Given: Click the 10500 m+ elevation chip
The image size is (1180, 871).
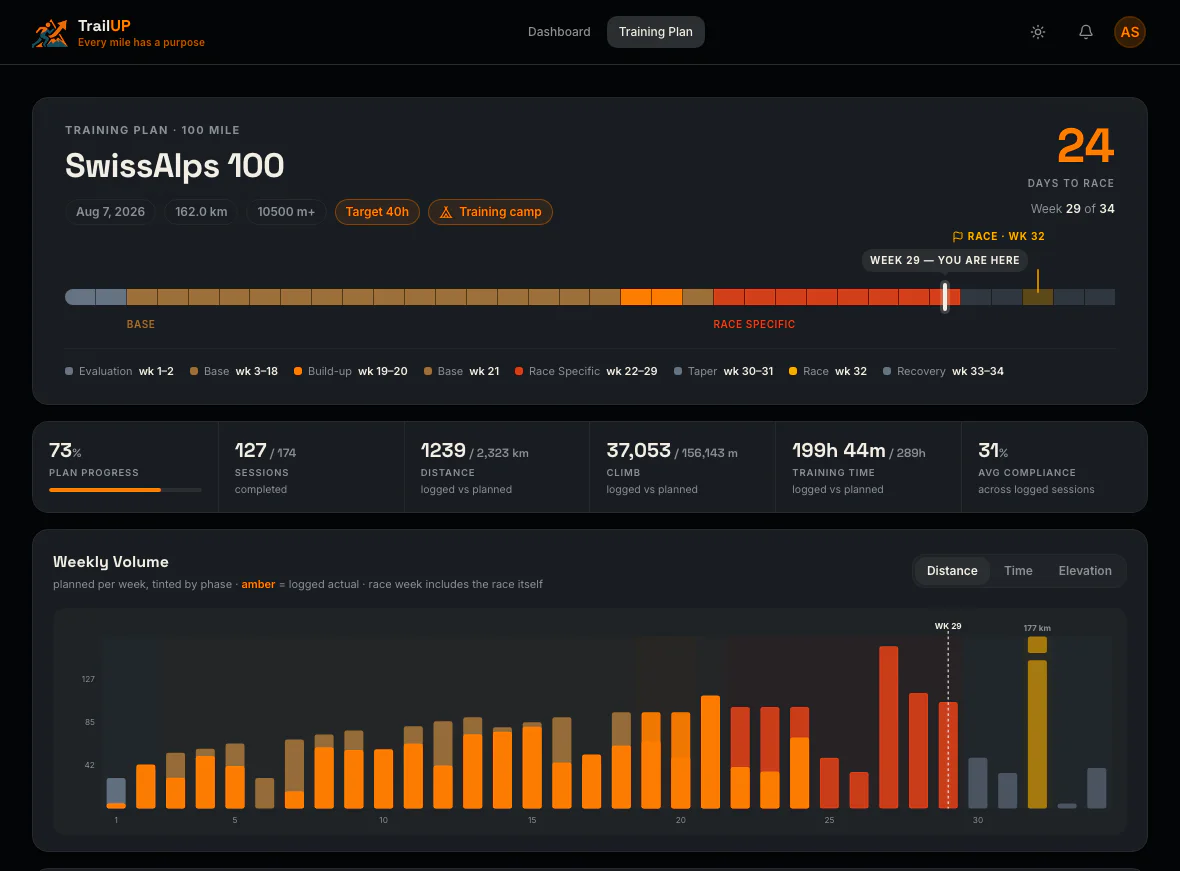Looking at the screenshot, I should click(286, 212).
